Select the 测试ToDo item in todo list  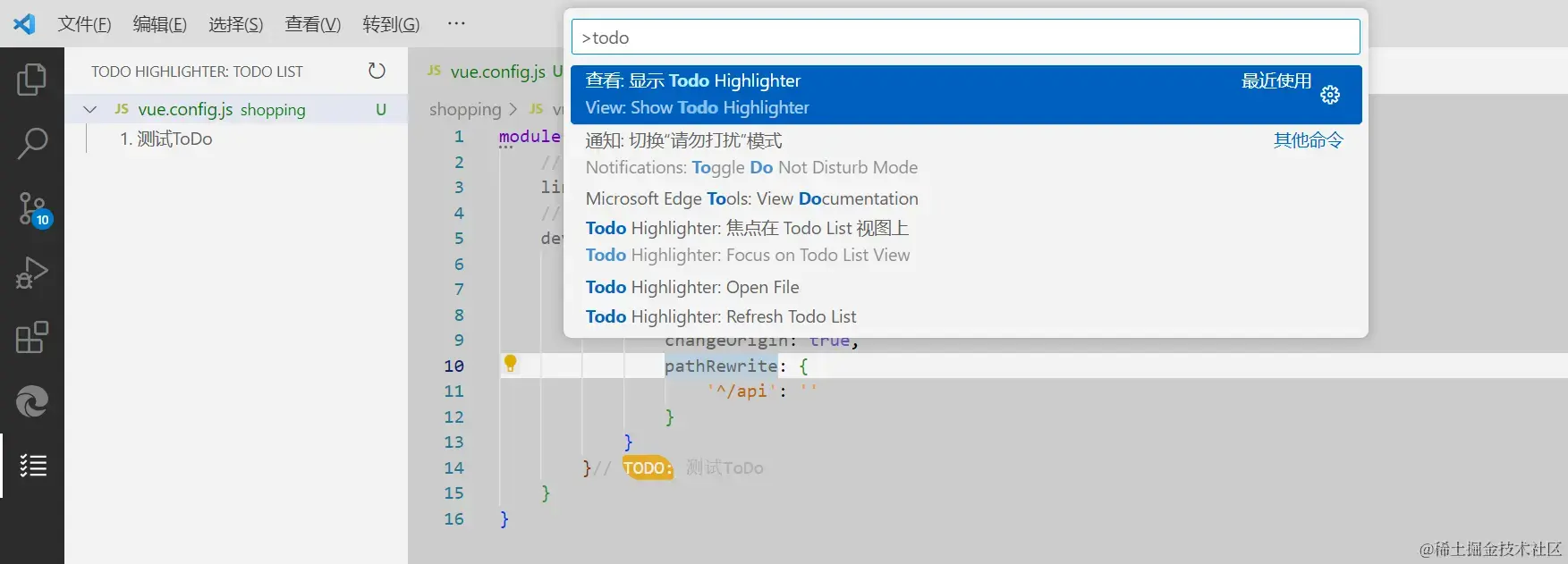[166, 139]
